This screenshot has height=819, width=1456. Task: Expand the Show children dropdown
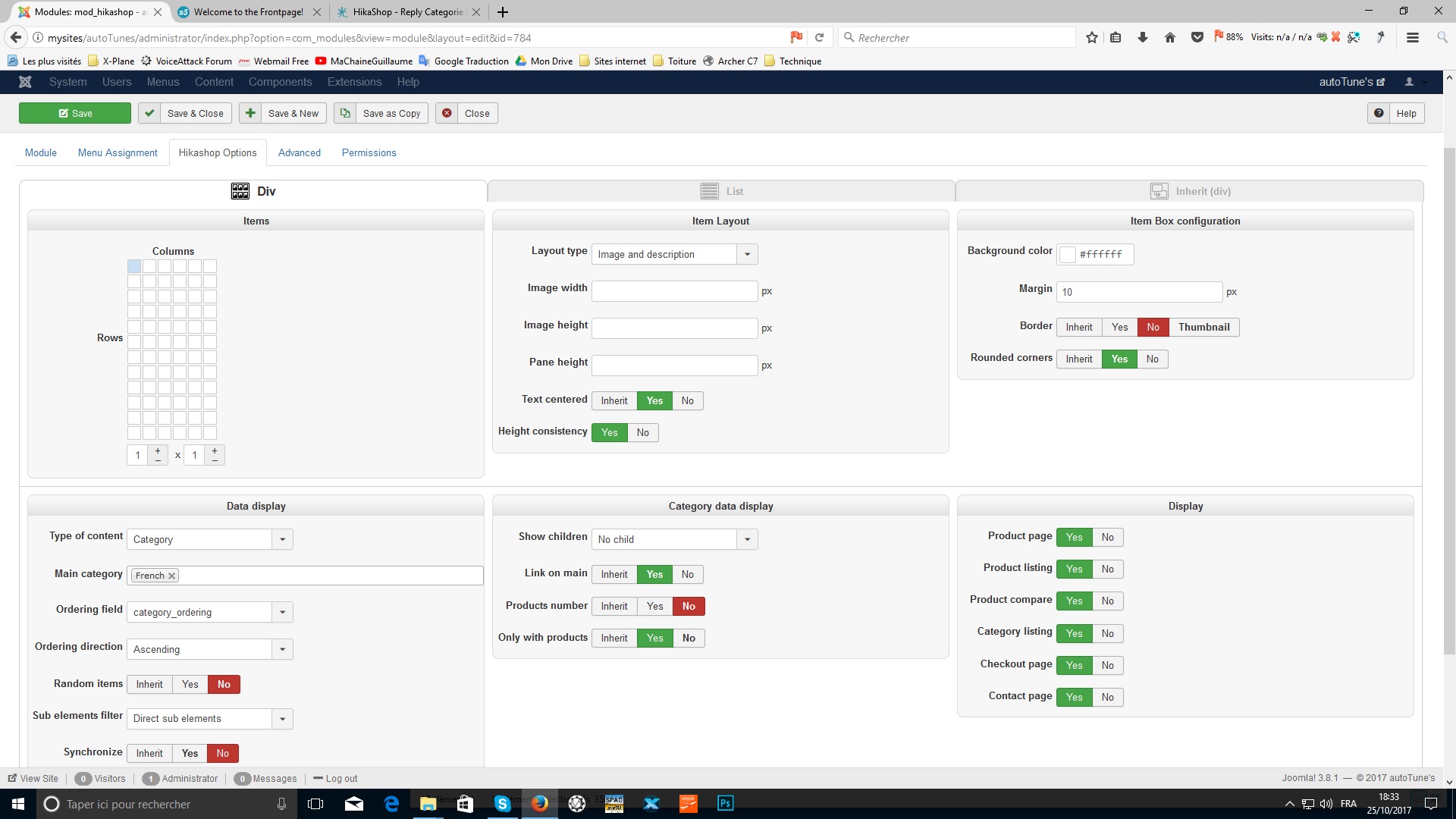[x=747, y=539]
